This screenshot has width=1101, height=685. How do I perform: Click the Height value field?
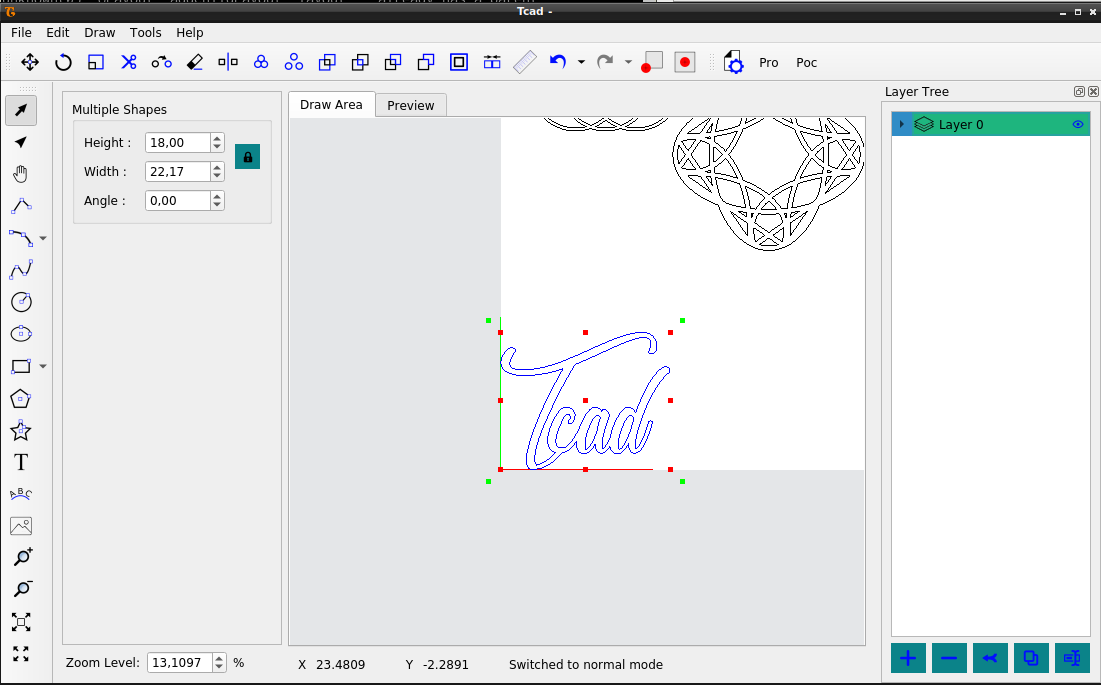click(178, 142)
